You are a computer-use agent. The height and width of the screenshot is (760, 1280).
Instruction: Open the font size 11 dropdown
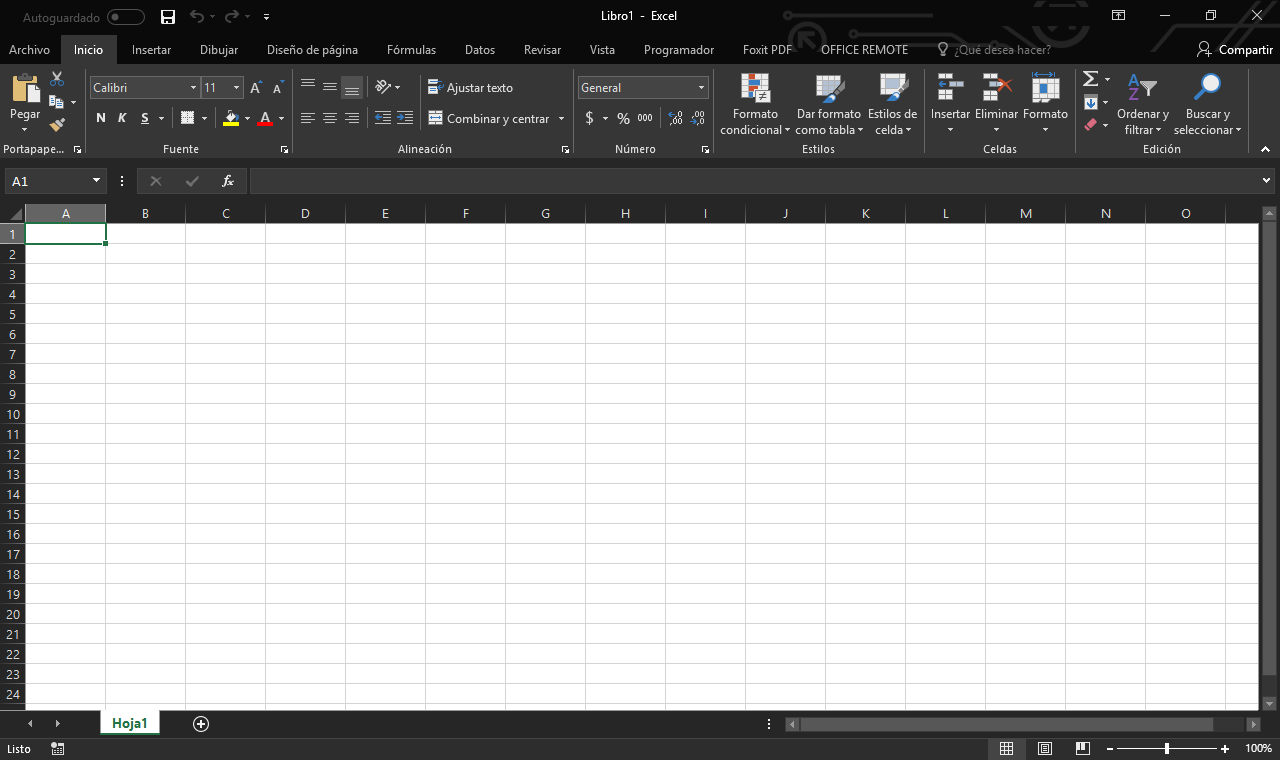[x=236, y=88]
